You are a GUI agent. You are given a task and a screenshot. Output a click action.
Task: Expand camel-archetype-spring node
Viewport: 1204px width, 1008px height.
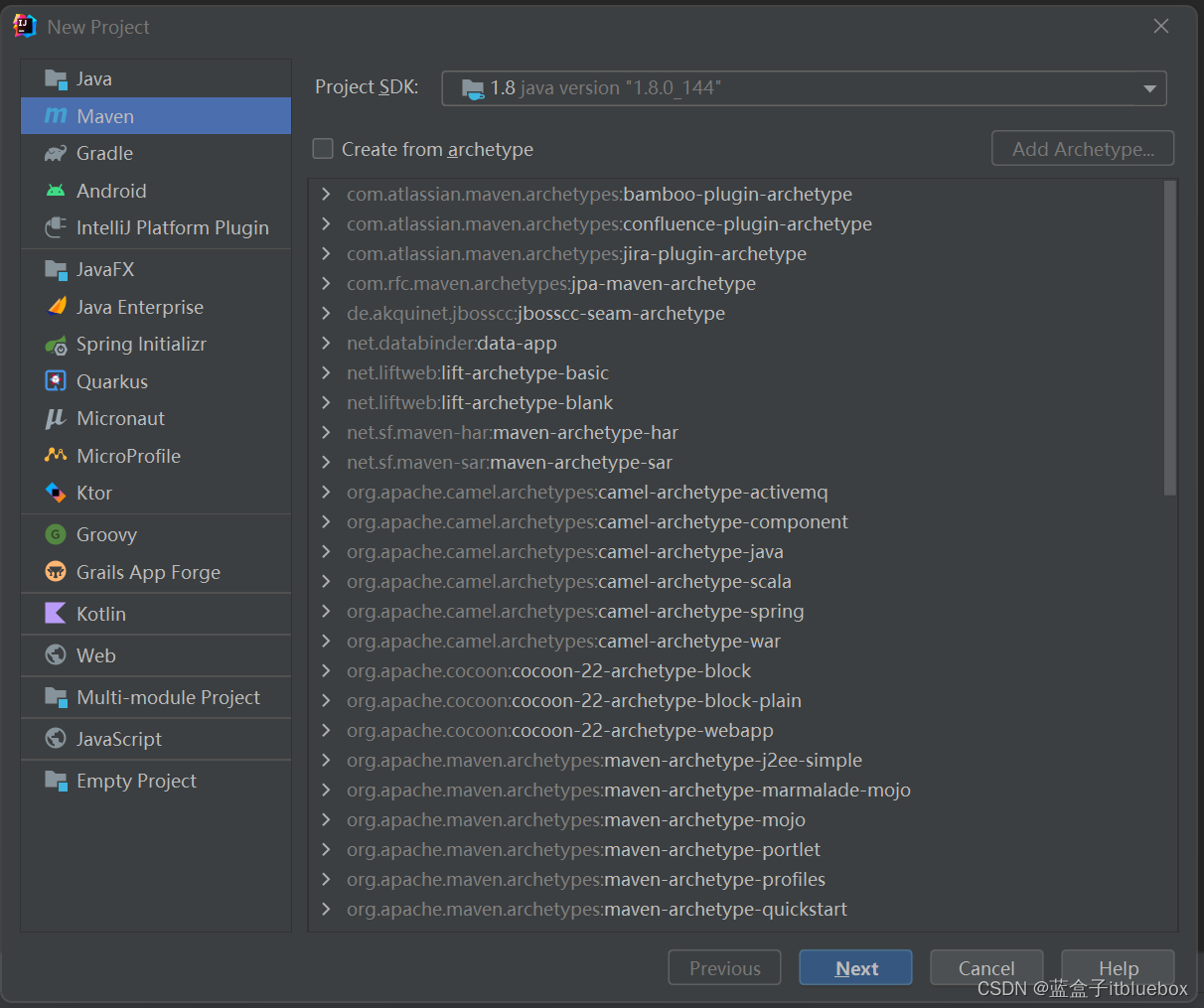pyautogui.click(x=326, y=611)
